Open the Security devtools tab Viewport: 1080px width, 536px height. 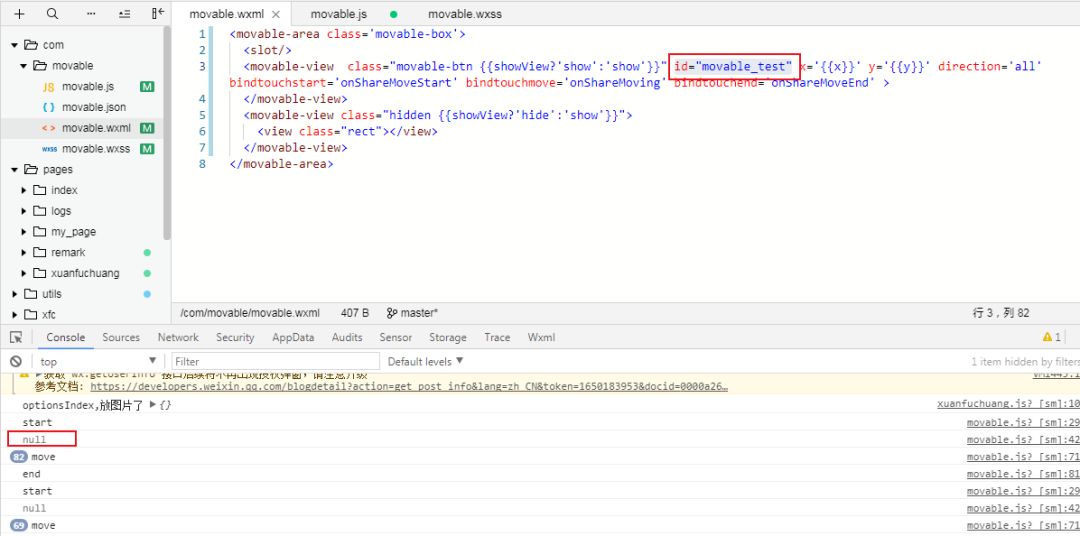coord(235,337)
